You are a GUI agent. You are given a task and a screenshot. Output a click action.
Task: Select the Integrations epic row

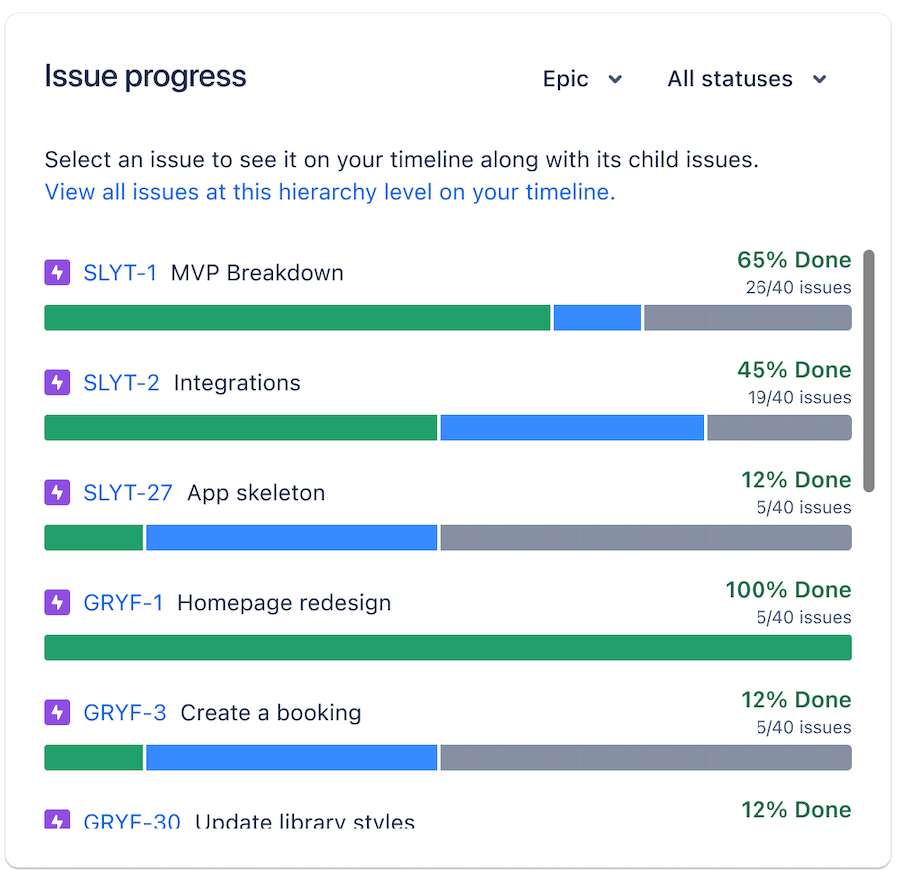point(237,382)
